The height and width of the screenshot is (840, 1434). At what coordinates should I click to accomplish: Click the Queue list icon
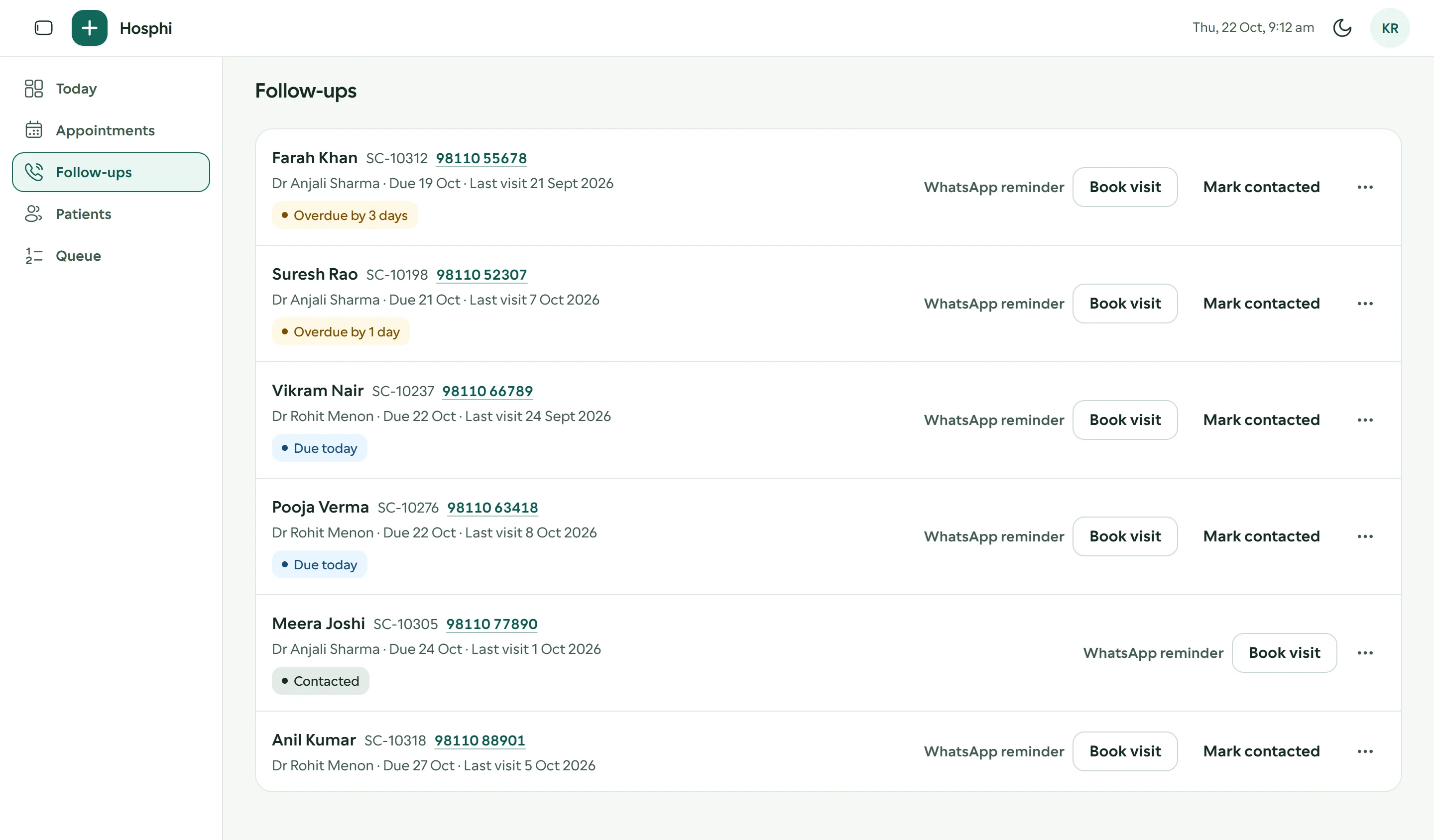(x=33, y=256)
